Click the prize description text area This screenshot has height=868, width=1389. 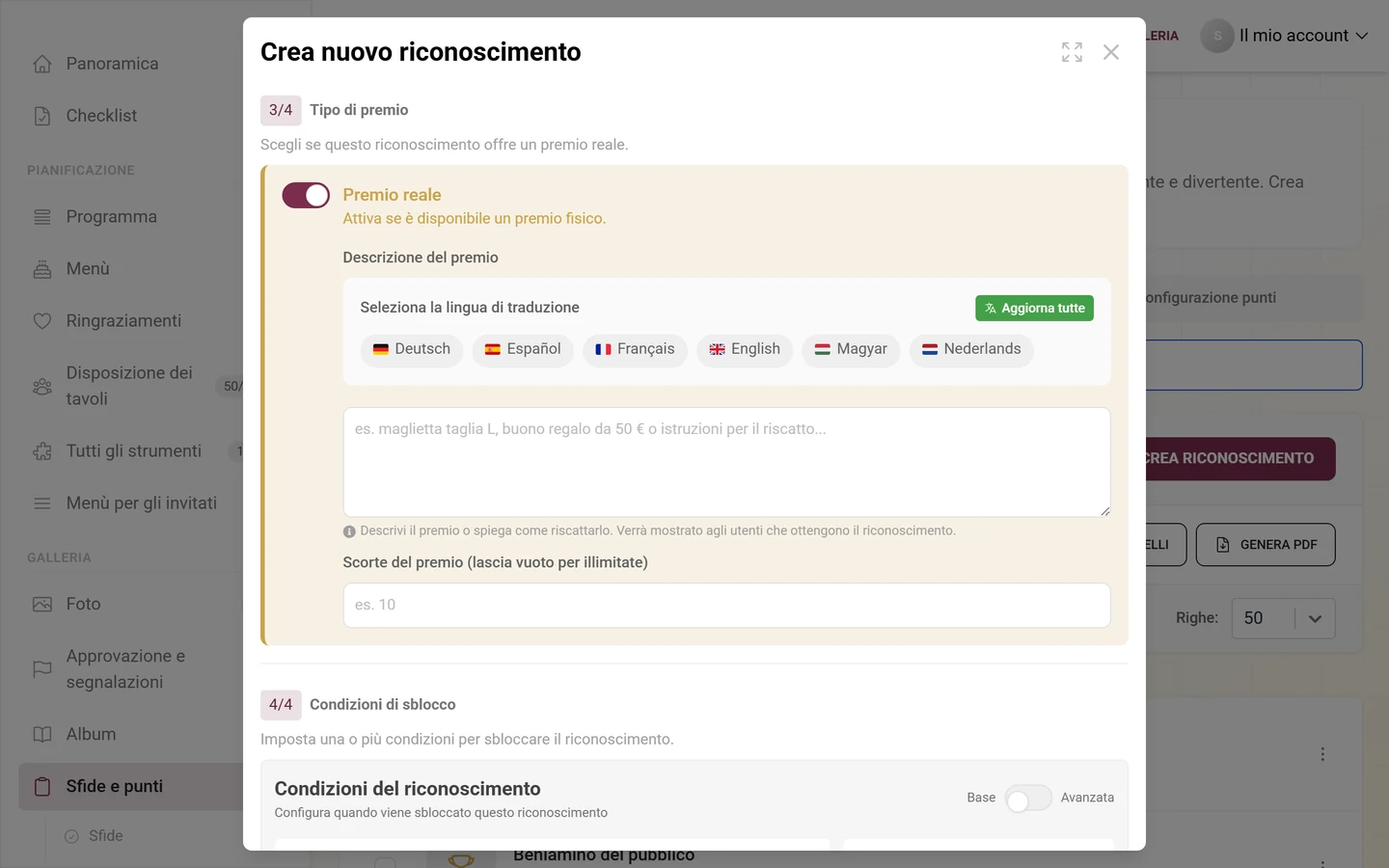click(x=726, y=462)
